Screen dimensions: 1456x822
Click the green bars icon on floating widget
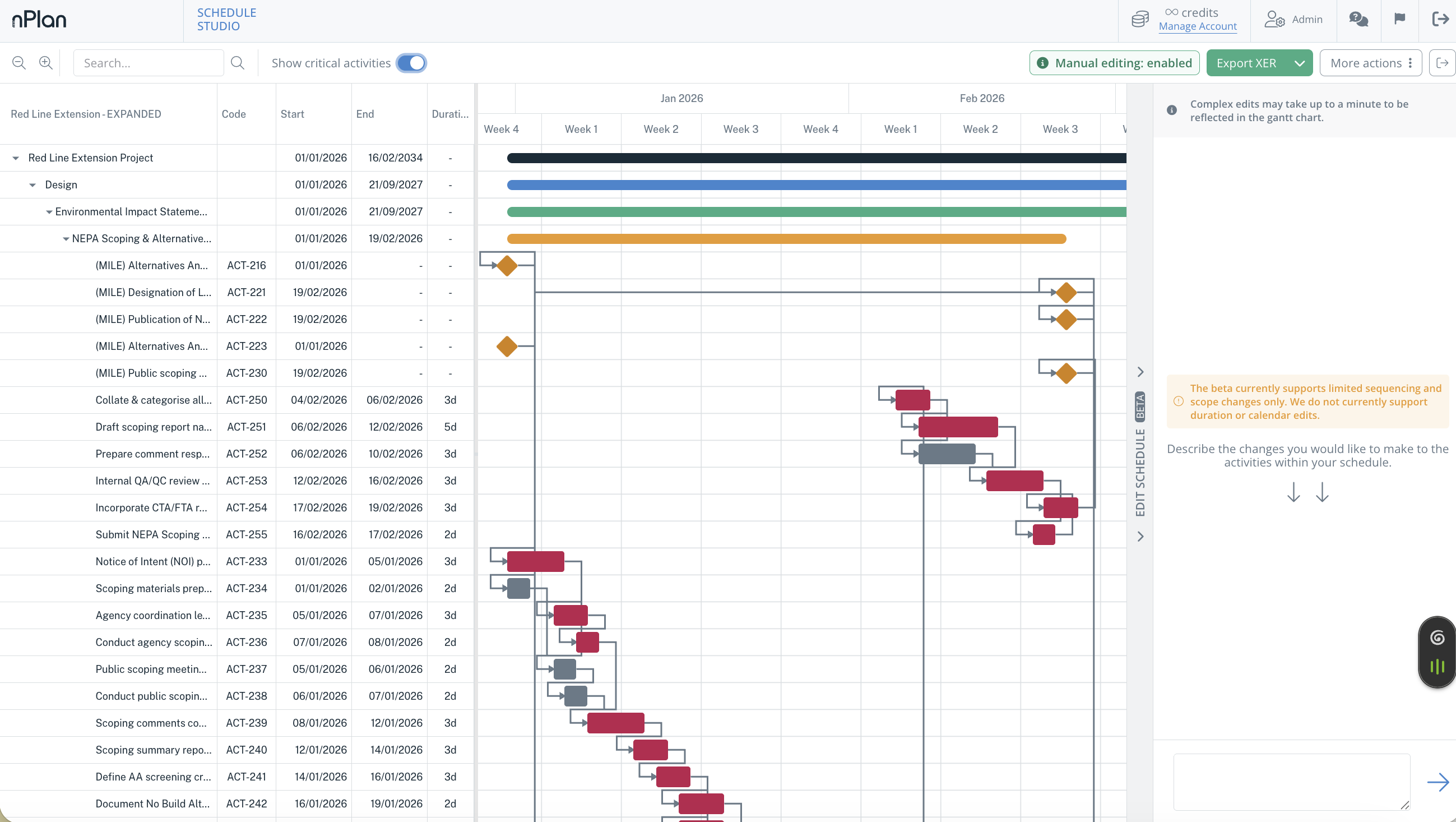[x=1438, y=667]
